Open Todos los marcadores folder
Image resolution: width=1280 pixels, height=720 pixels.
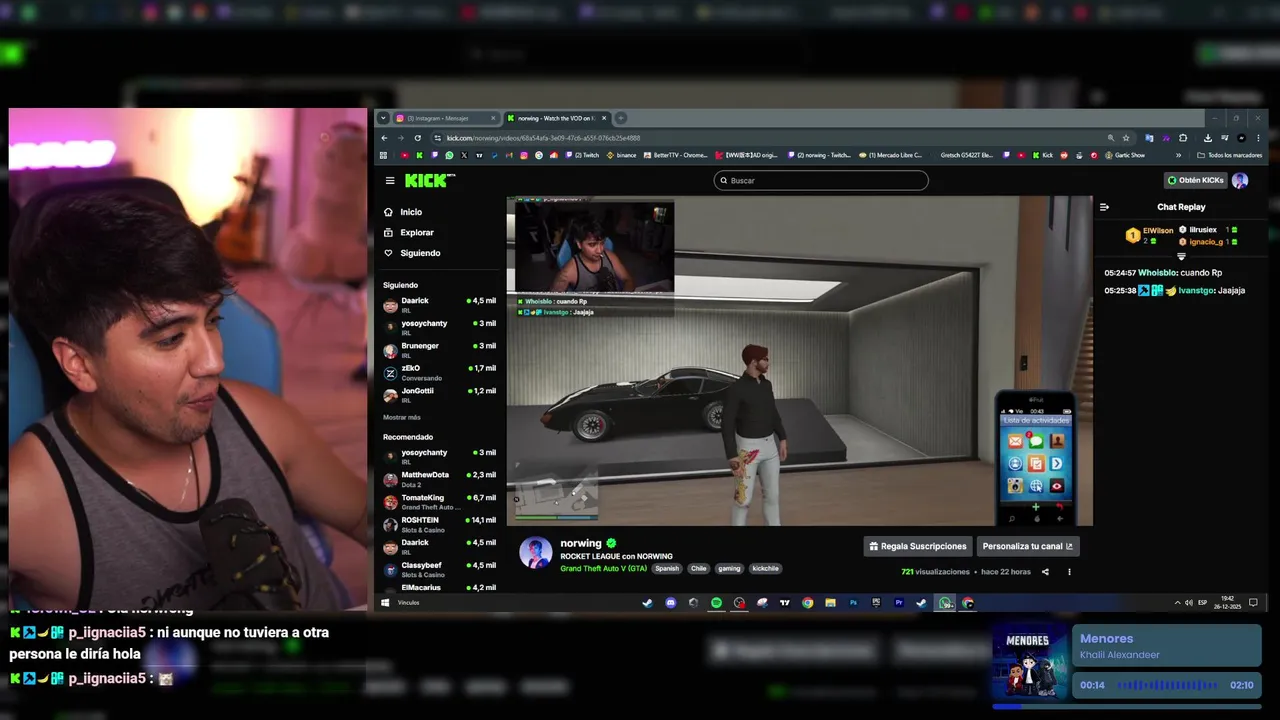click(x=1229, y=155)
